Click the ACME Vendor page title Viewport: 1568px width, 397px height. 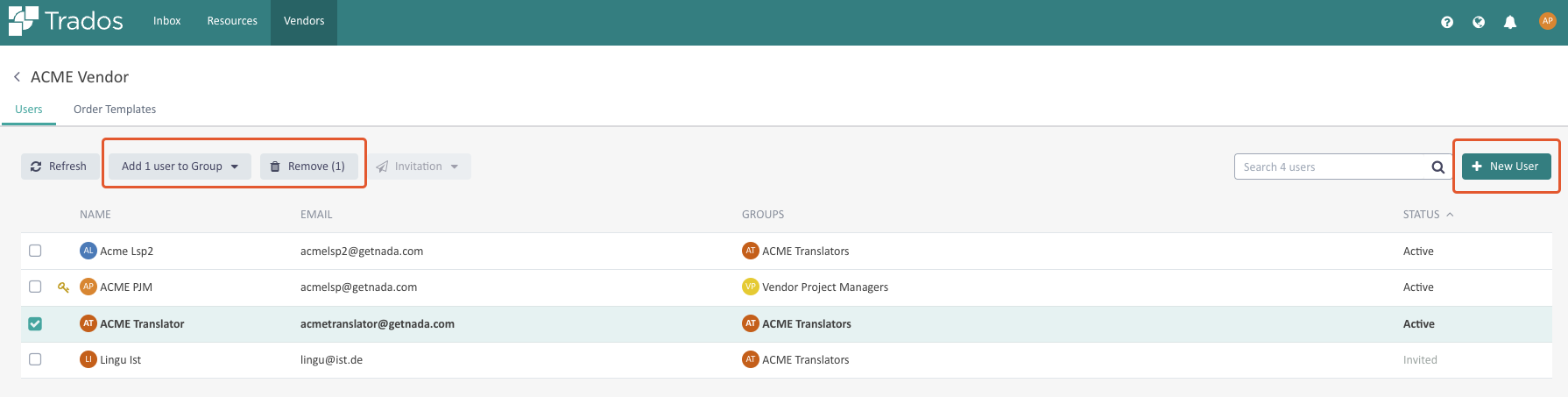80,77
